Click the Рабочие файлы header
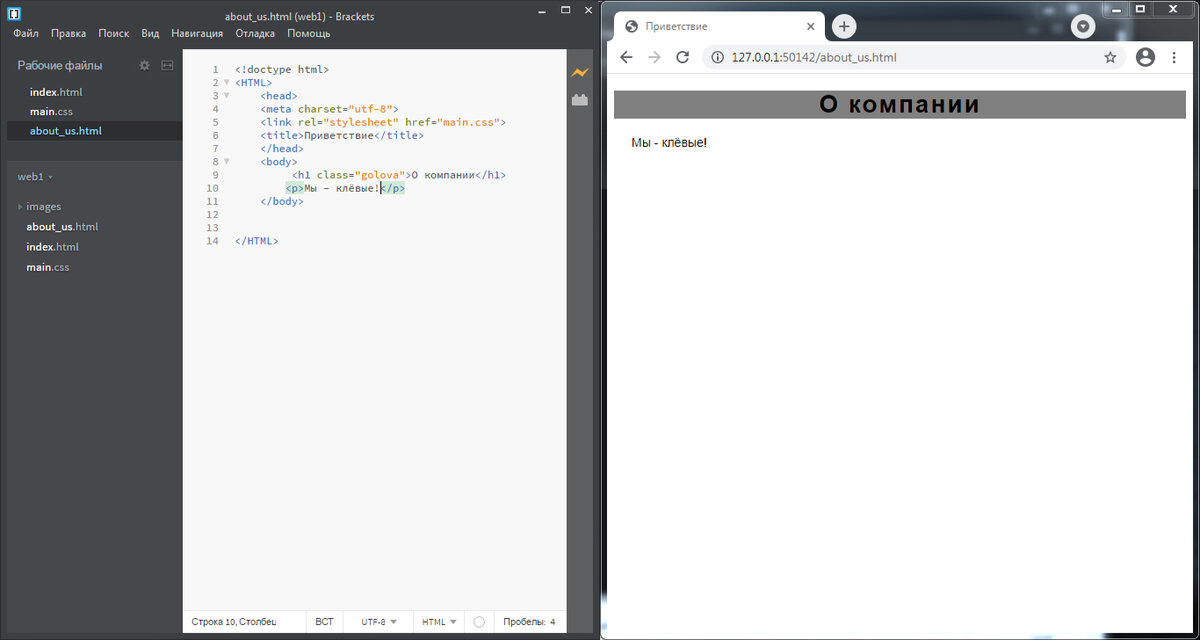The image size is (1200, 640). coord(60,65)
